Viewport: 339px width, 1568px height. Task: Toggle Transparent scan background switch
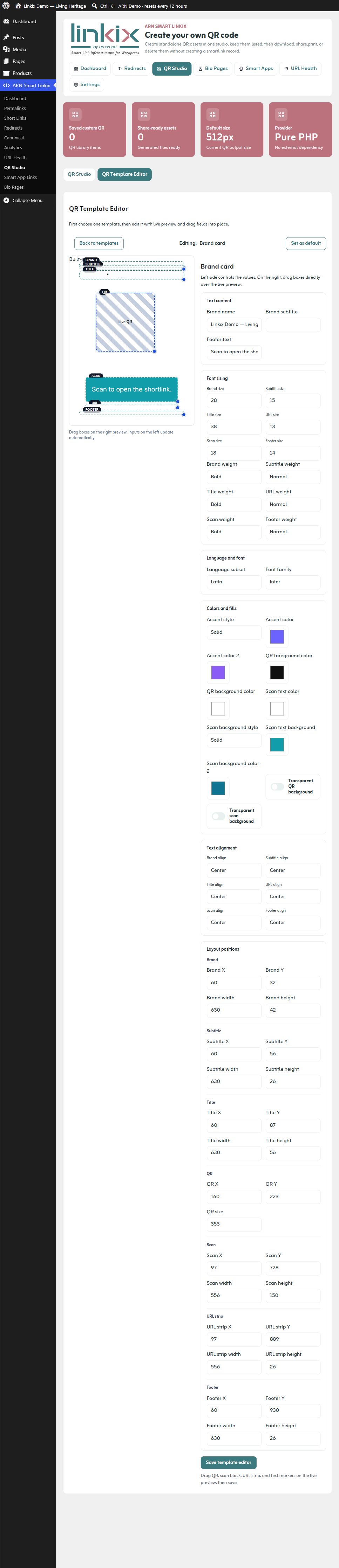[218, 816]
